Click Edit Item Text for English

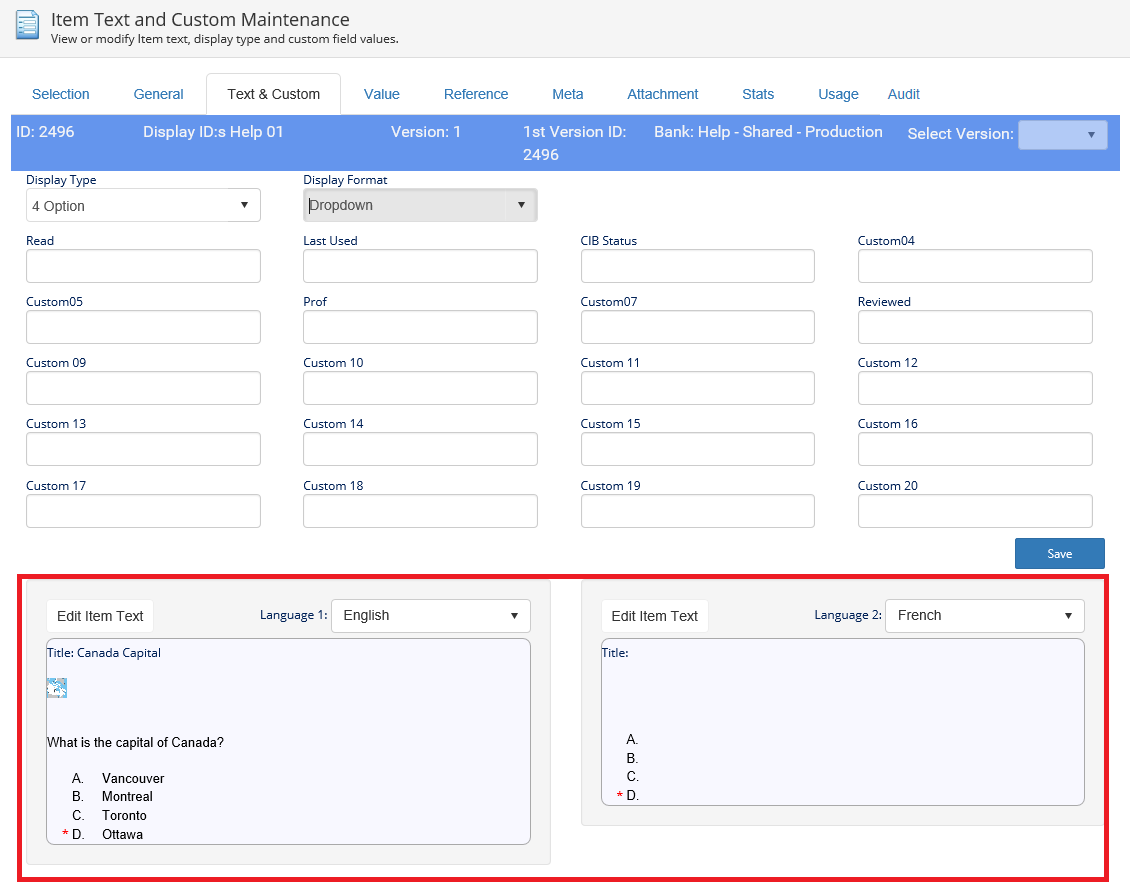pos(100,616)
